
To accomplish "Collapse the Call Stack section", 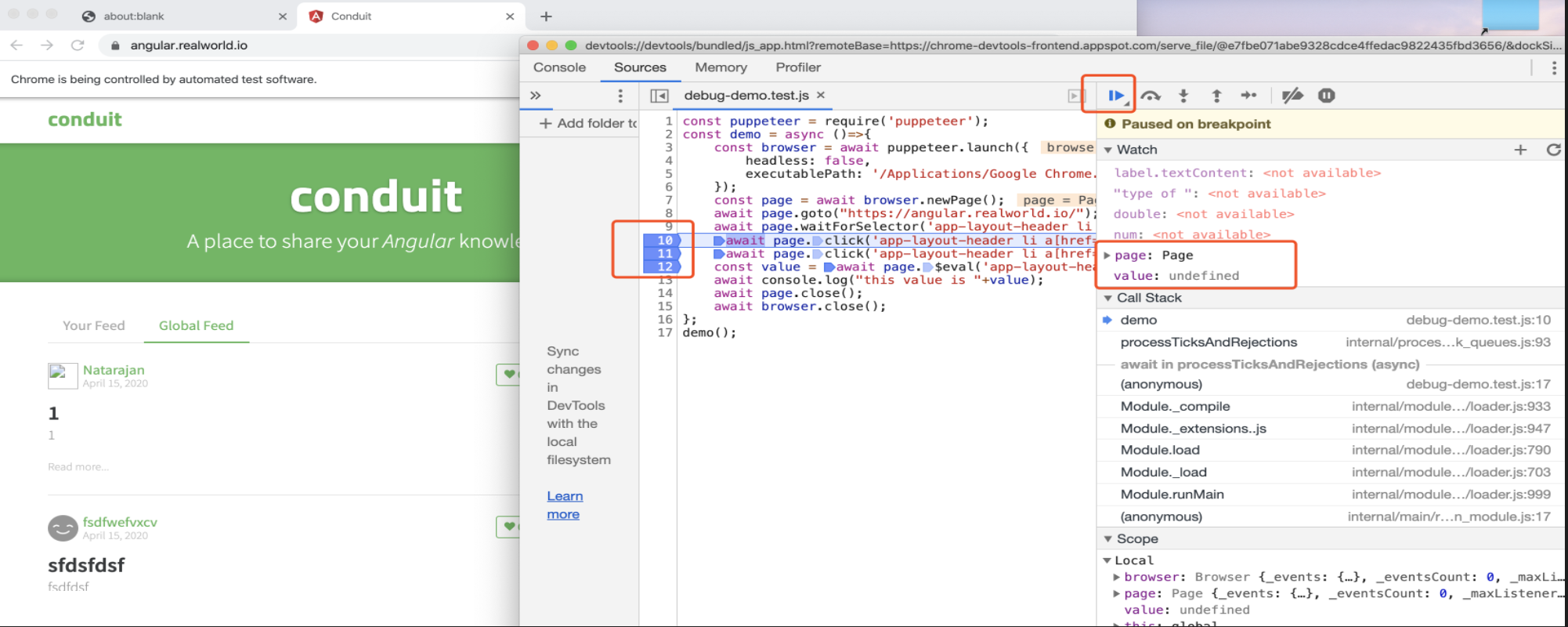I will pyautogui.click(x=1107, y=298).
